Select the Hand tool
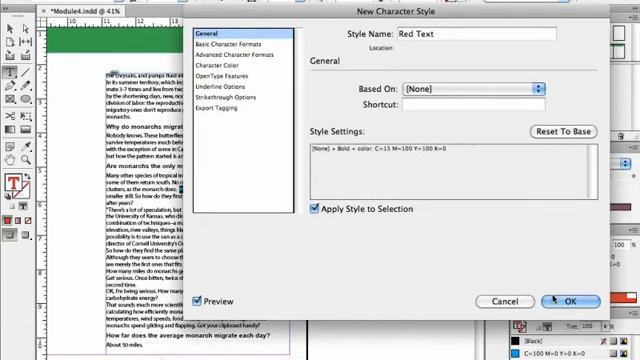Viewport: 640px width, 360px height. (x=10, y=160)
